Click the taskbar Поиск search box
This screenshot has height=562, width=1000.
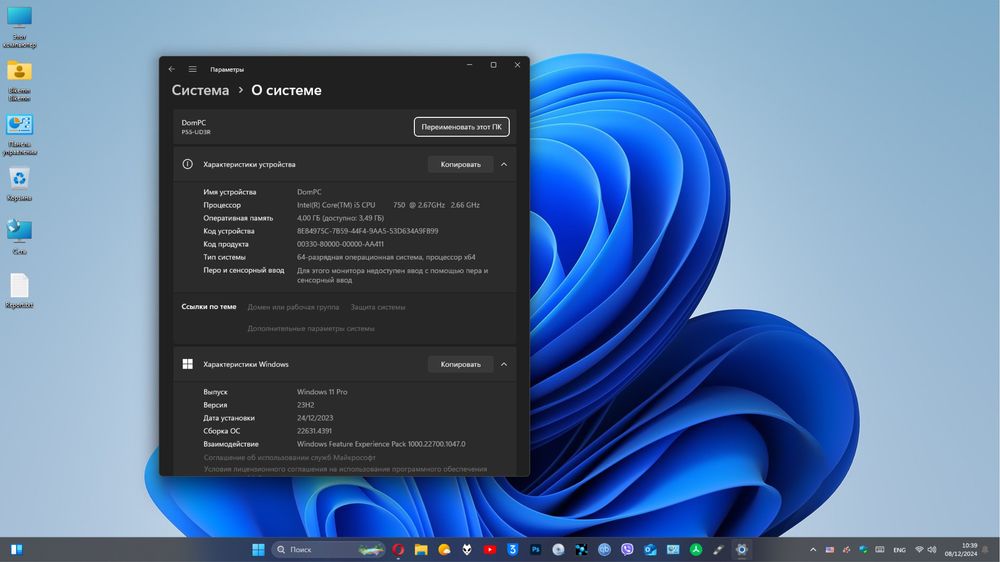[x=330, y=549]
